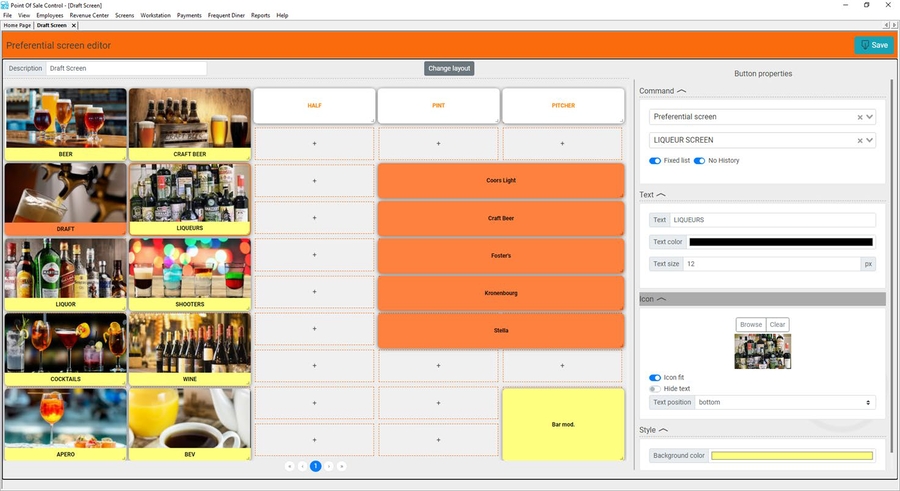Toggle the Icon fit switch
This screenshot has width=900, height=491.
[x=655, y=378]
